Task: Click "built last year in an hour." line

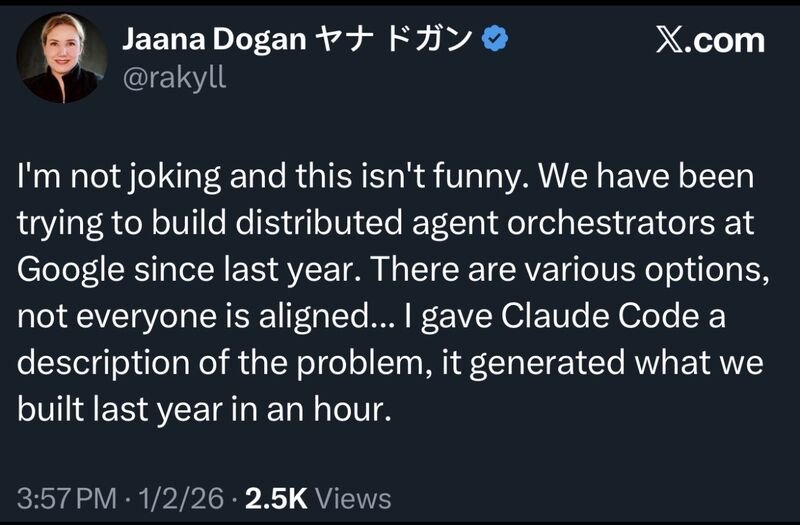Action: pos(204,409)
